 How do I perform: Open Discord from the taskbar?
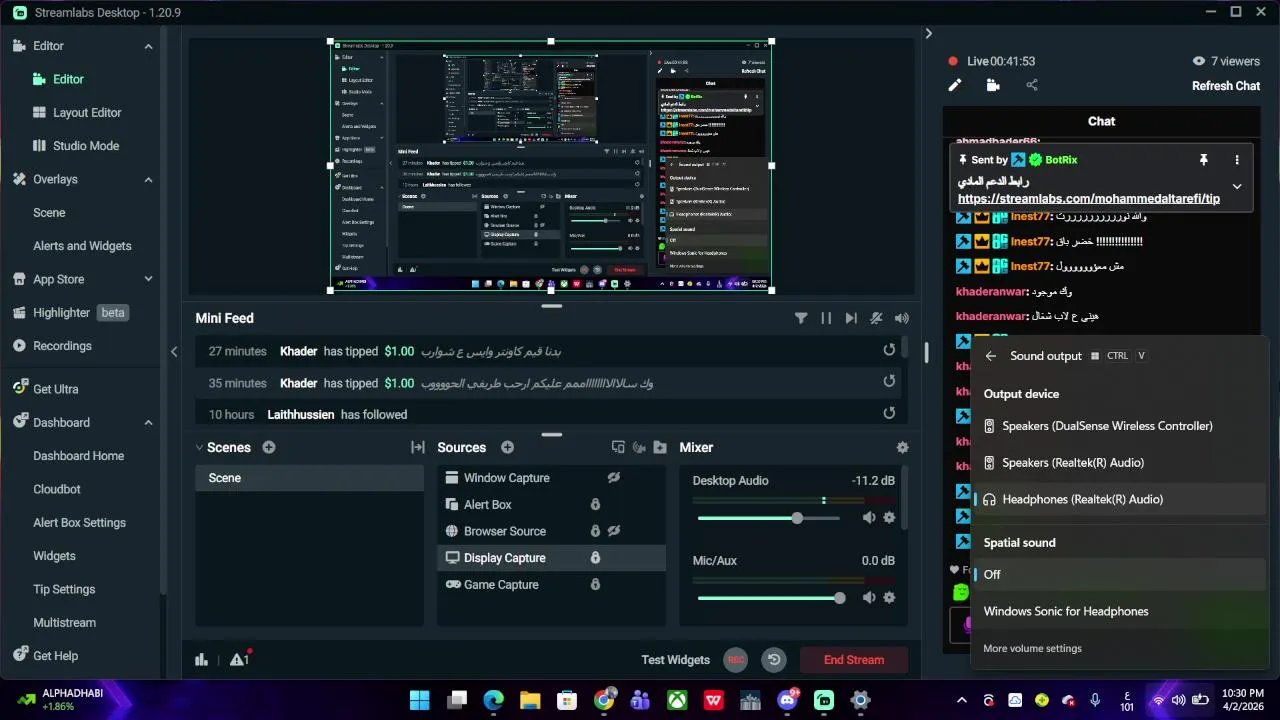click(788, 700)
